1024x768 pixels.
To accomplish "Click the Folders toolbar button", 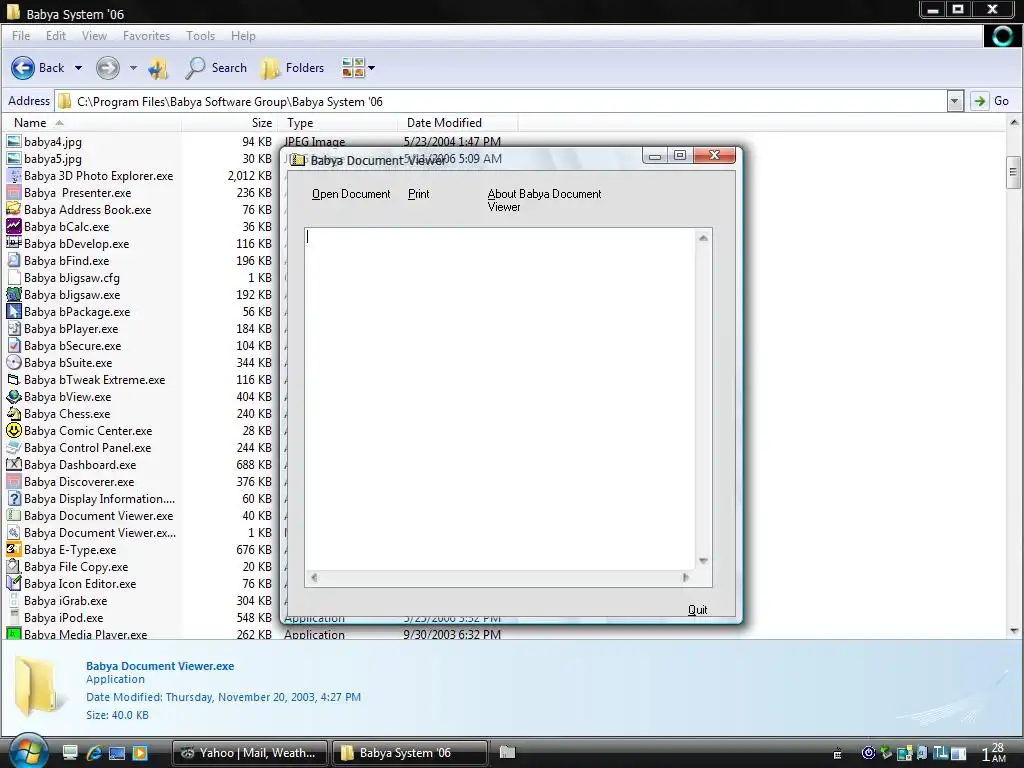I will (292, 68).
